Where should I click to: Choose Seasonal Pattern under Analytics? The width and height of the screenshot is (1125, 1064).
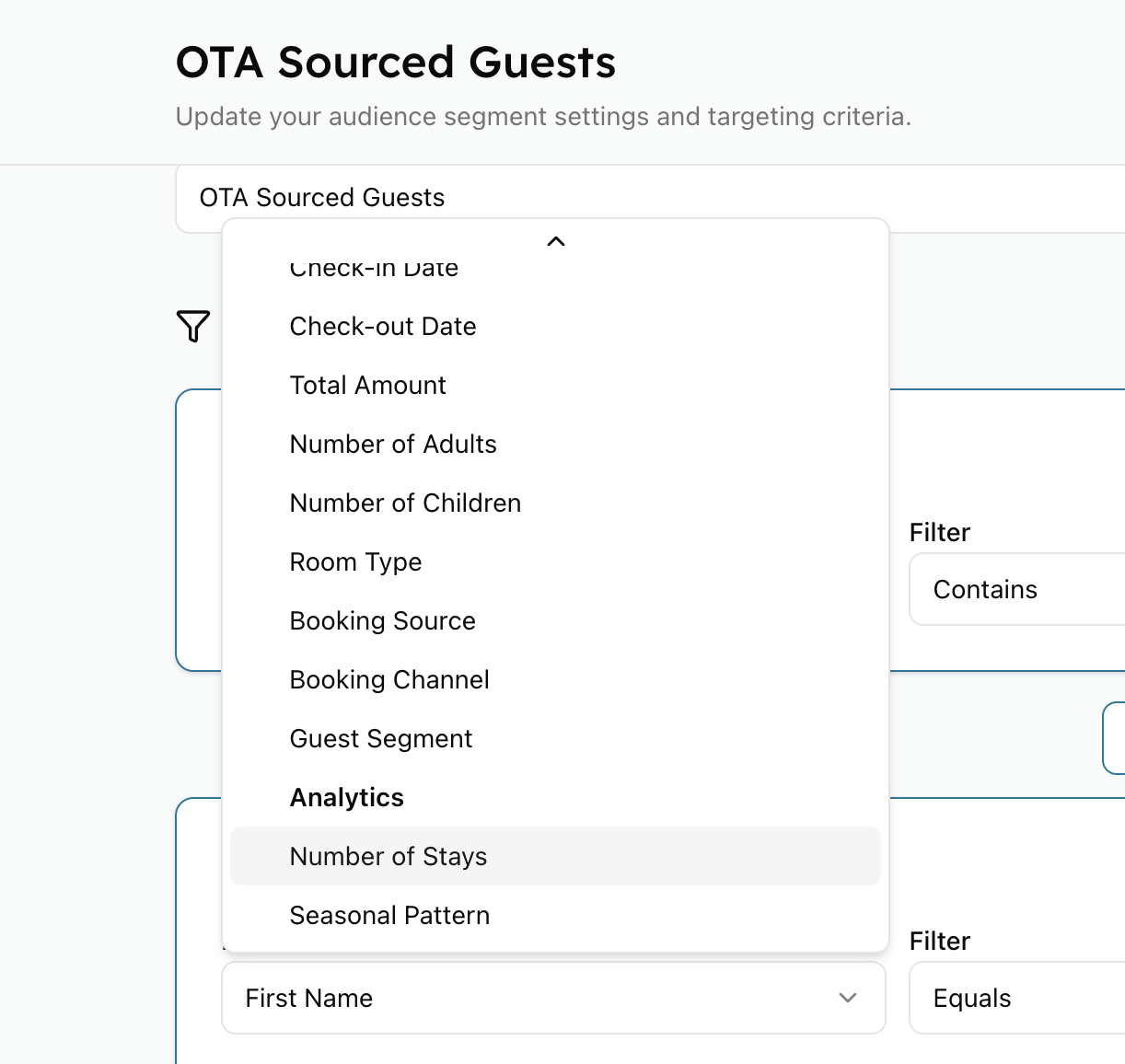tap(389, 916)
